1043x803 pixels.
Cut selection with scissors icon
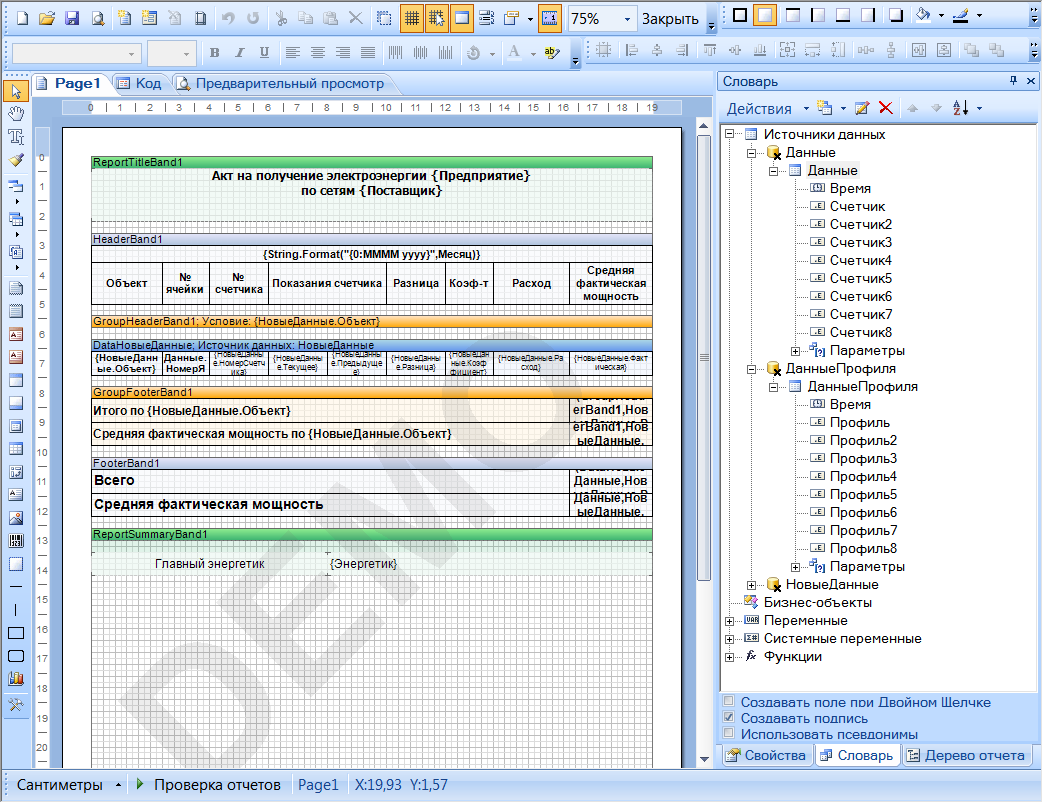281,18
